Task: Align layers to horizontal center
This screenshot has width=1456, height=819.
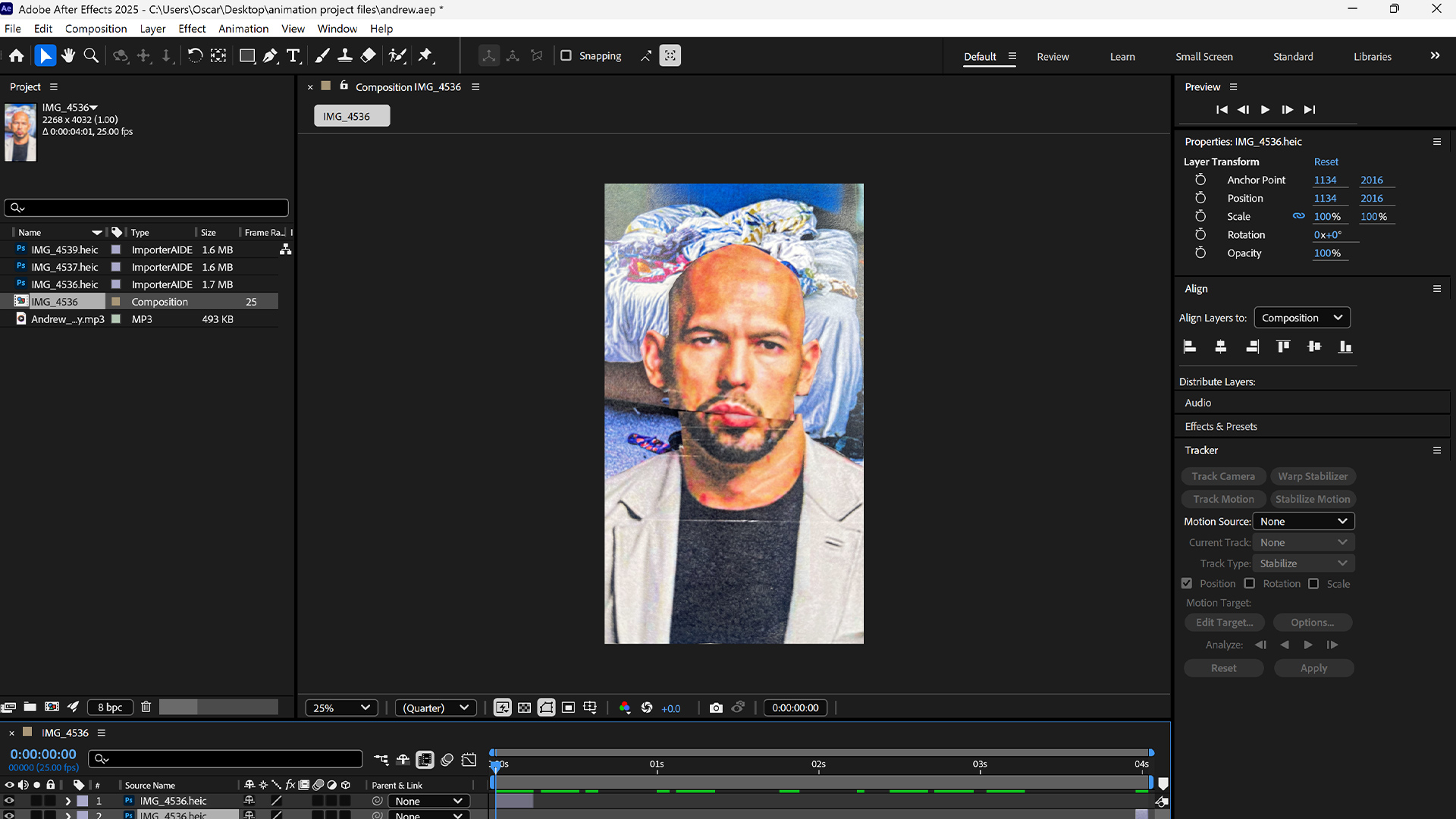Action: [x=1221, y=347]
